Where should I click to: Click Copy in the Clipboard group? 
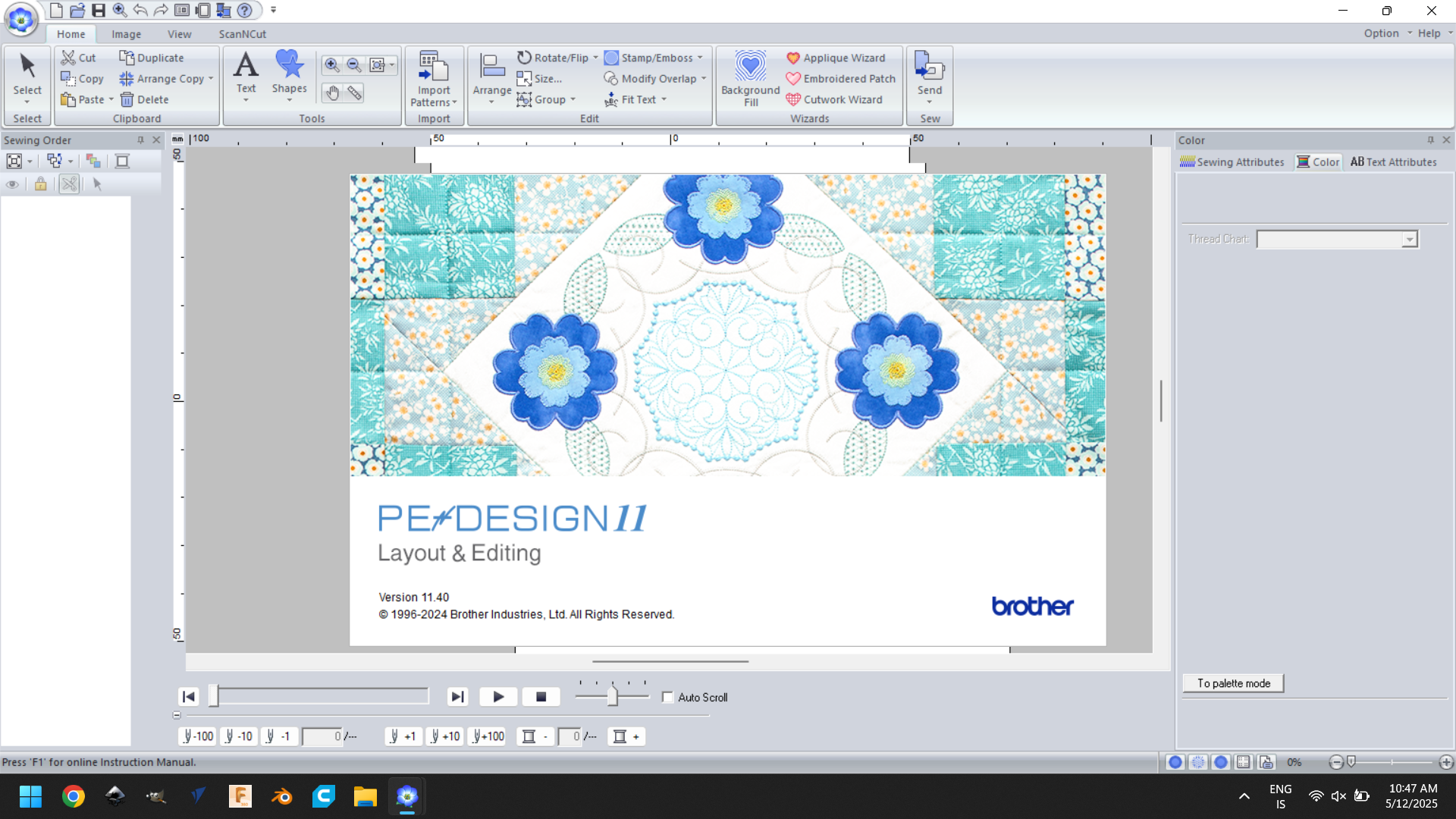point(82,79)
